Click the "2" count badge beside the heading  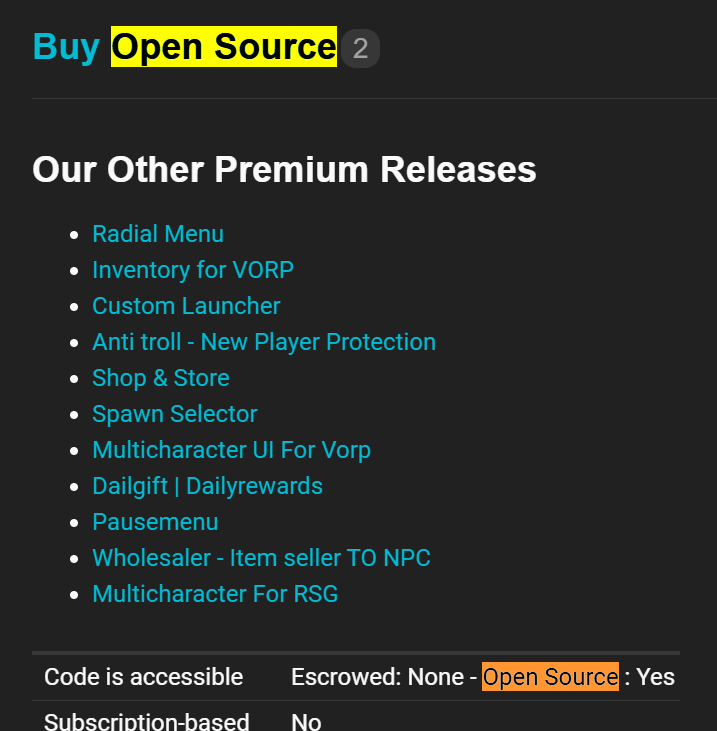click(x=360, y=48)
